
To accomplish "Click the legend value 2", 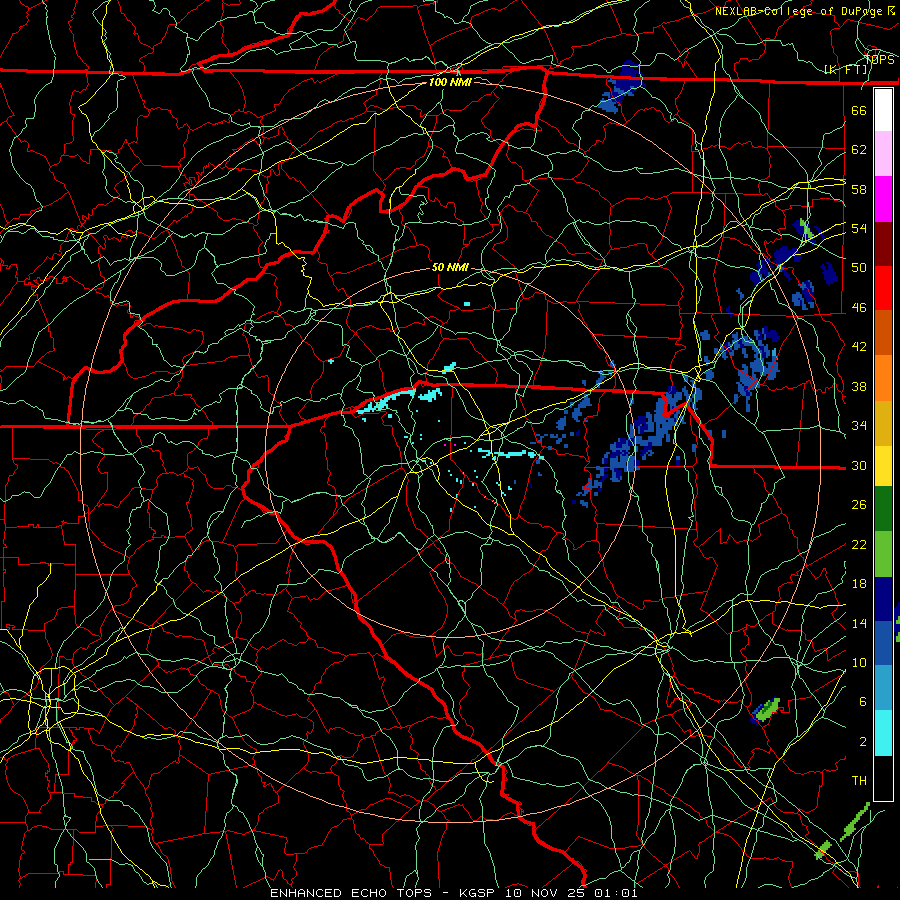I will [862, 741].
